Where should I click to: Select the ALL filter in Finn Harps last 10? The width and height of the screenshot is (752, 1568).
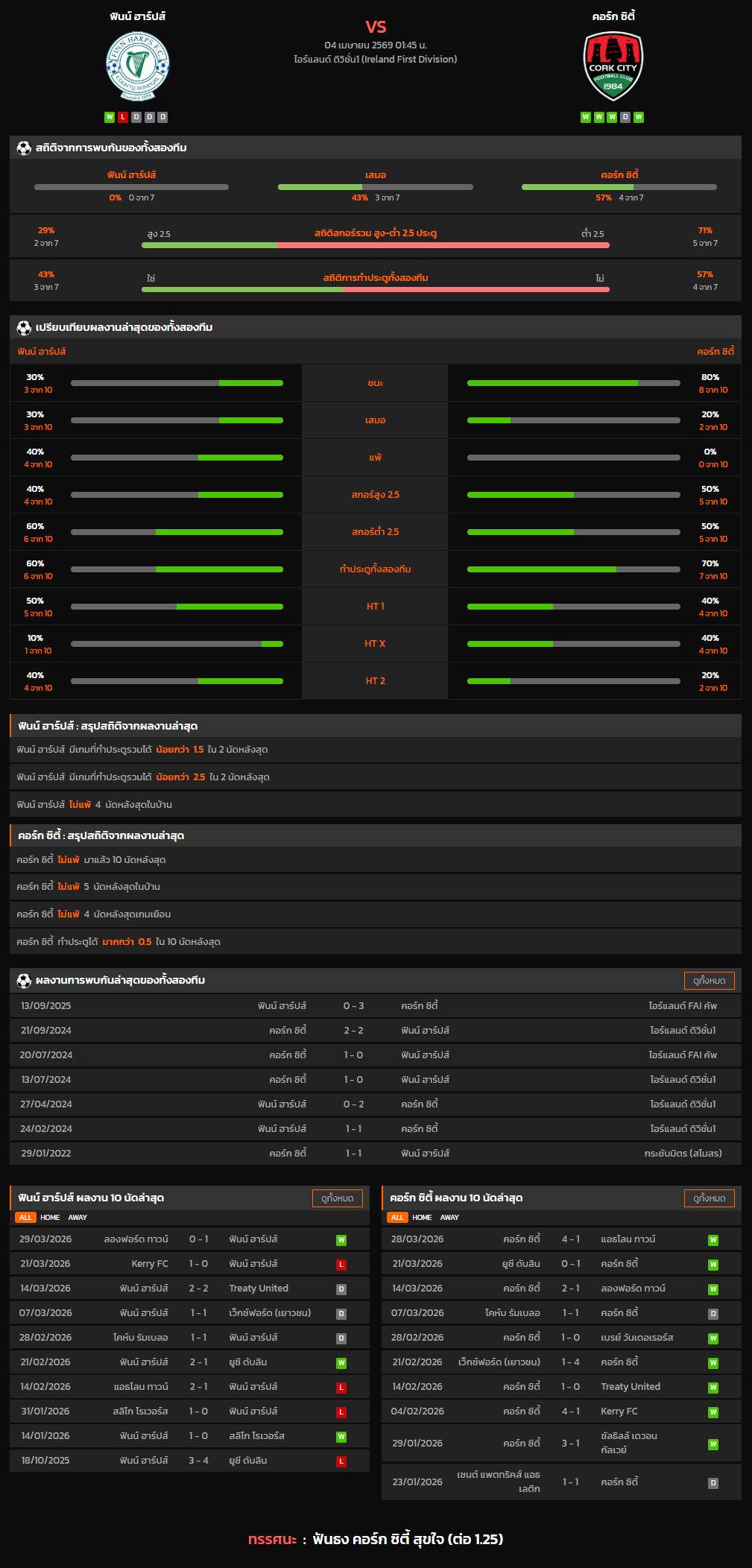tap(25, 1218)
